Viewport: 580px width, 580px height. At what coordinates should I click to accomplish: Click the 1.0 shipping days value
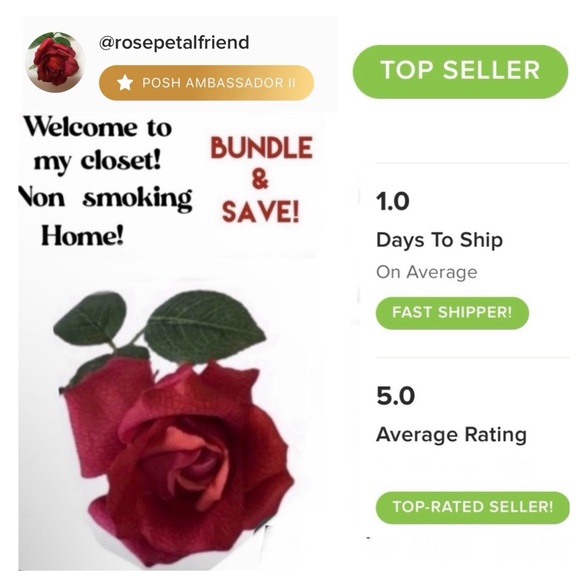[392, 202]
